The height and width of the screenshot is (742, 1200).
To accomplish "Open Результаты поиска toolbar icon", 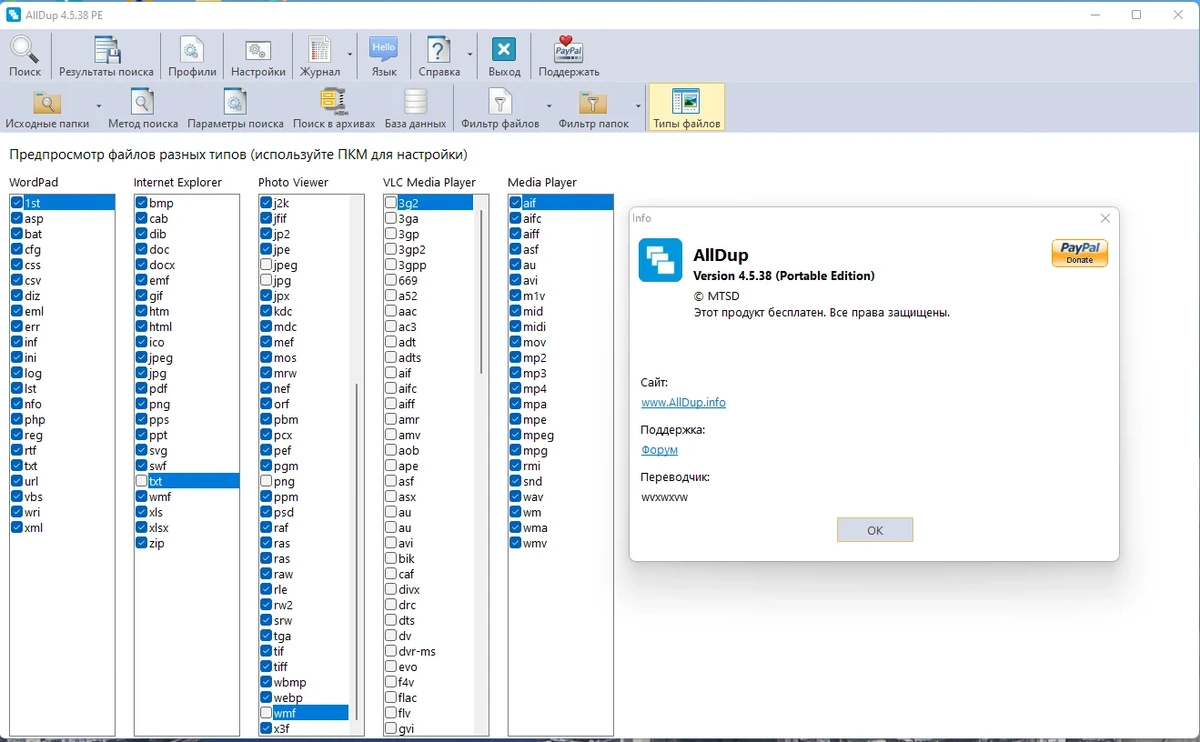I will pos(106,57).
